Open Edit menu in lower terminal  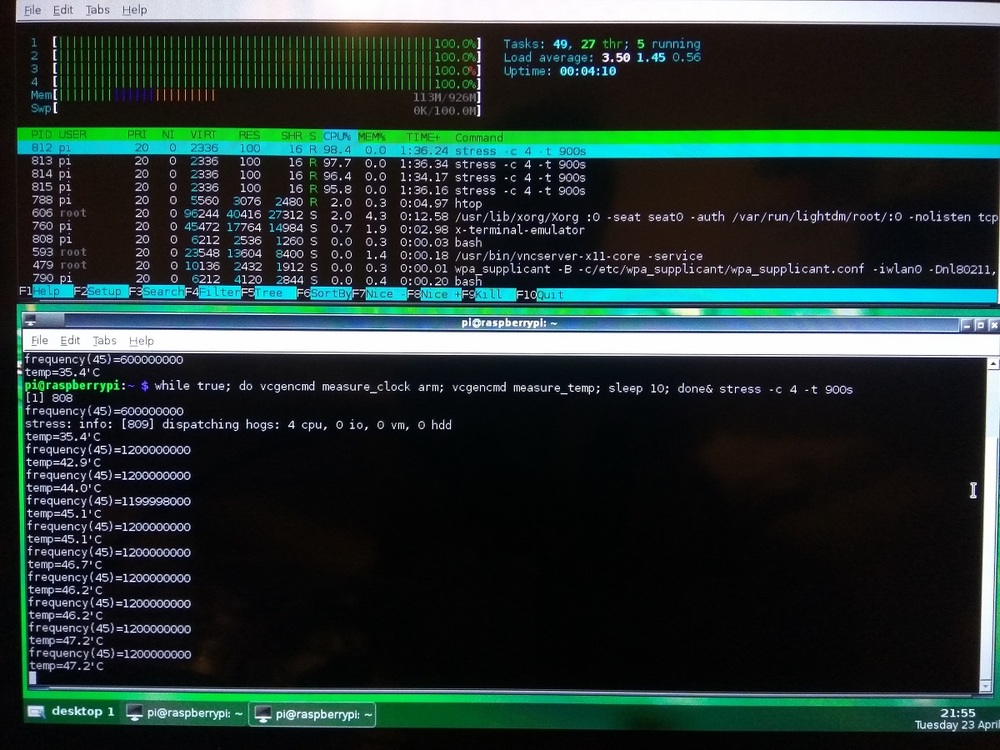(70, 341)
